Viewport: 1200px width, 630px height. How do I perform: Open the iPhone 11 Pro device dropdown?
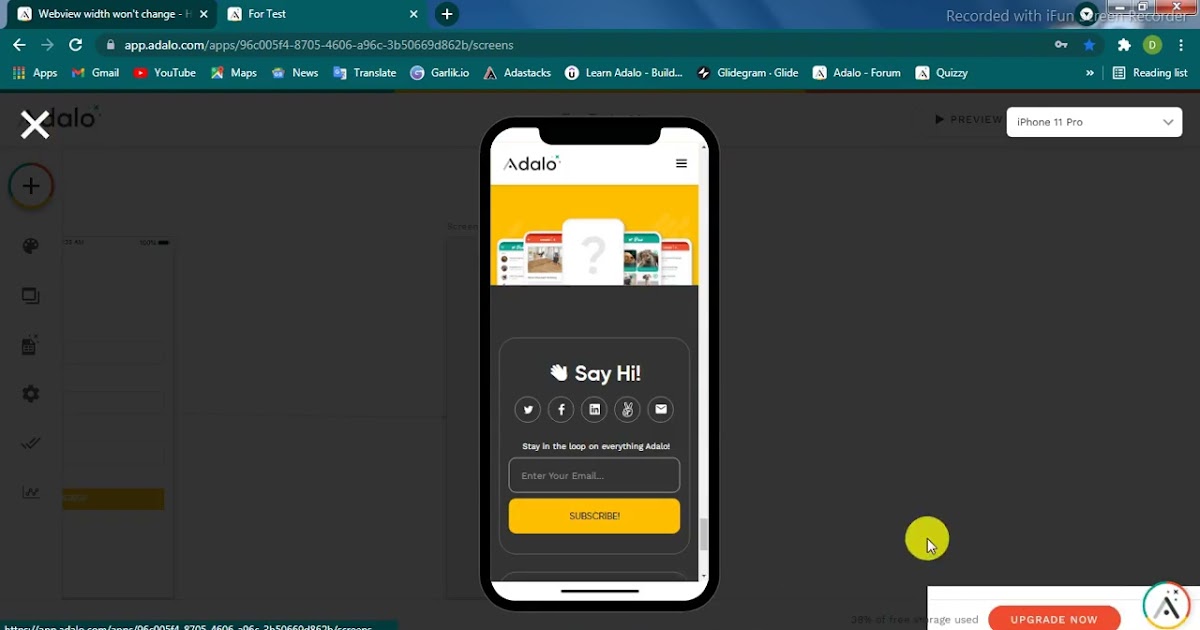click(1094, 122)
